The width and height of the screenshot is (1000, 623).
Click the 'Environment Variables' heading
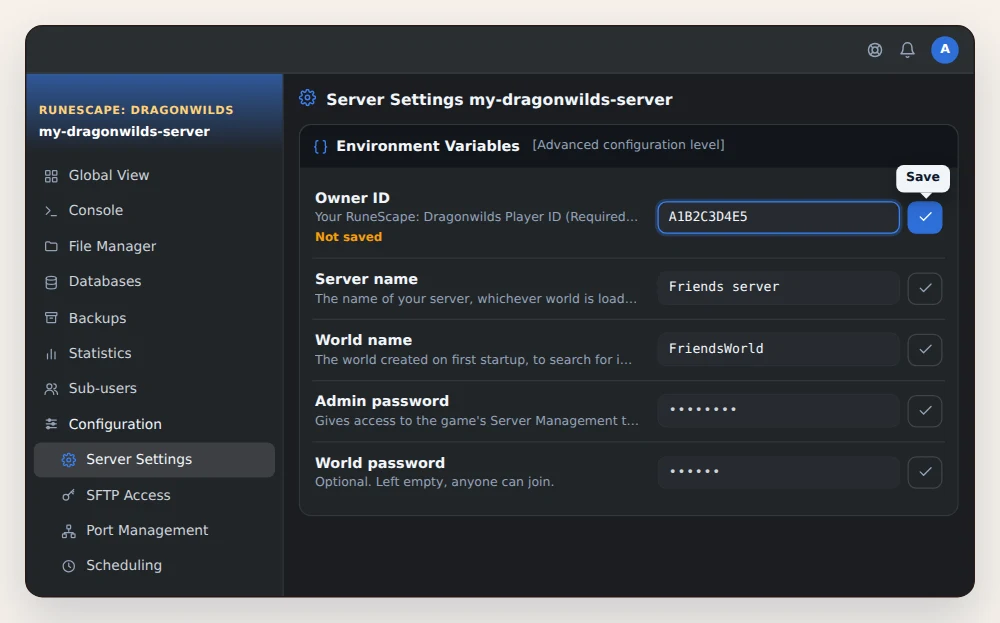tap(428, 146)
